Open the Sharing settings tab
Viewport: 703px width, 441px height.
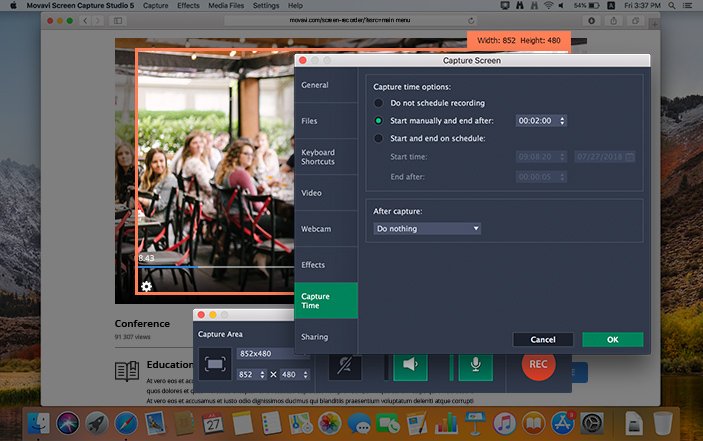tap(326, 337)
